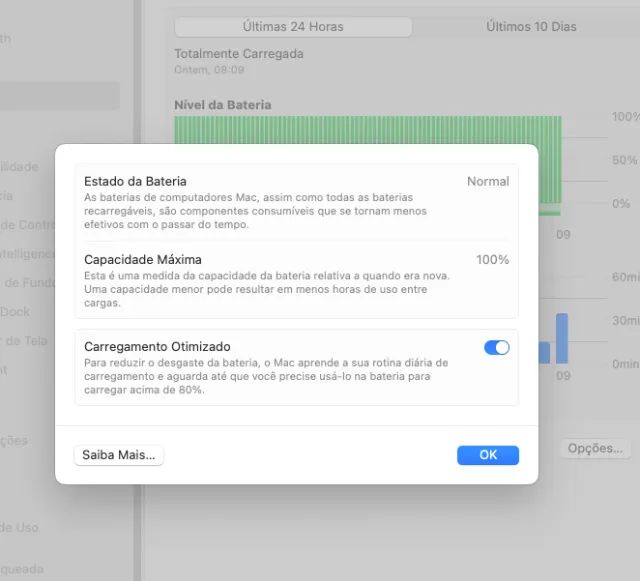Open the Opções… button behind dialog
640x581 pixels.
pos(595,448)
